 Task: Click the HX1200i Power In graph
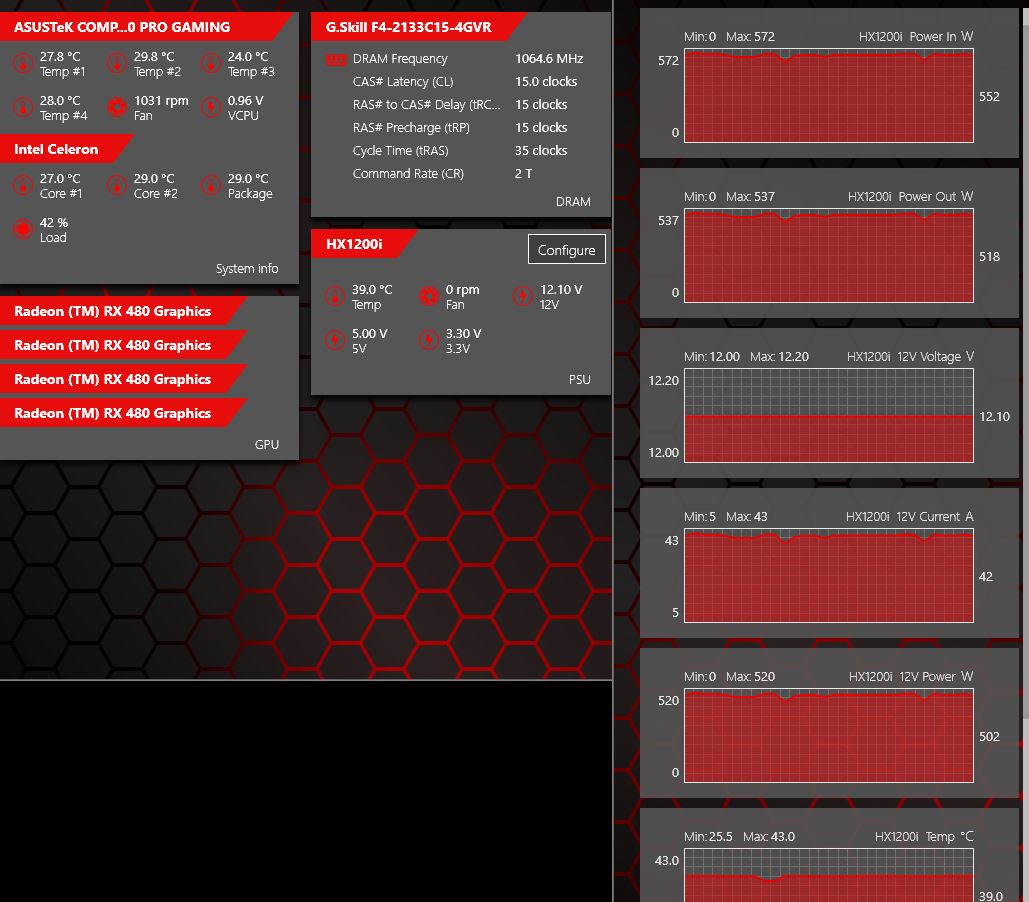[829, 96]
